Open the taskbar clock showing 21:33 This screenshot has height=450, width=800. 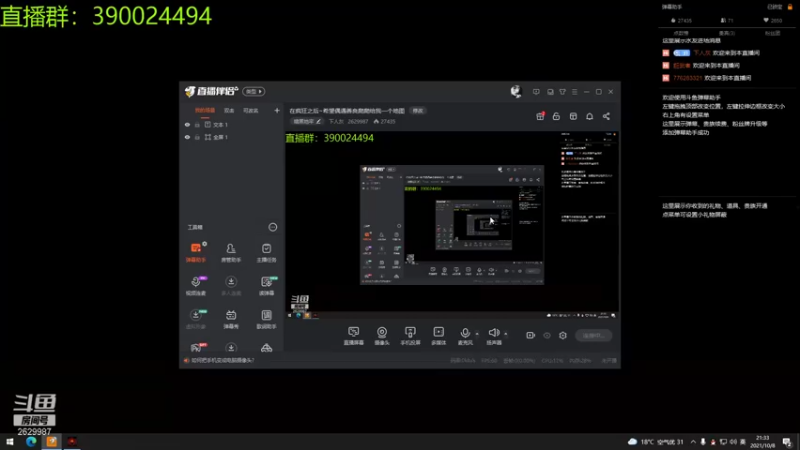[762, 442]
